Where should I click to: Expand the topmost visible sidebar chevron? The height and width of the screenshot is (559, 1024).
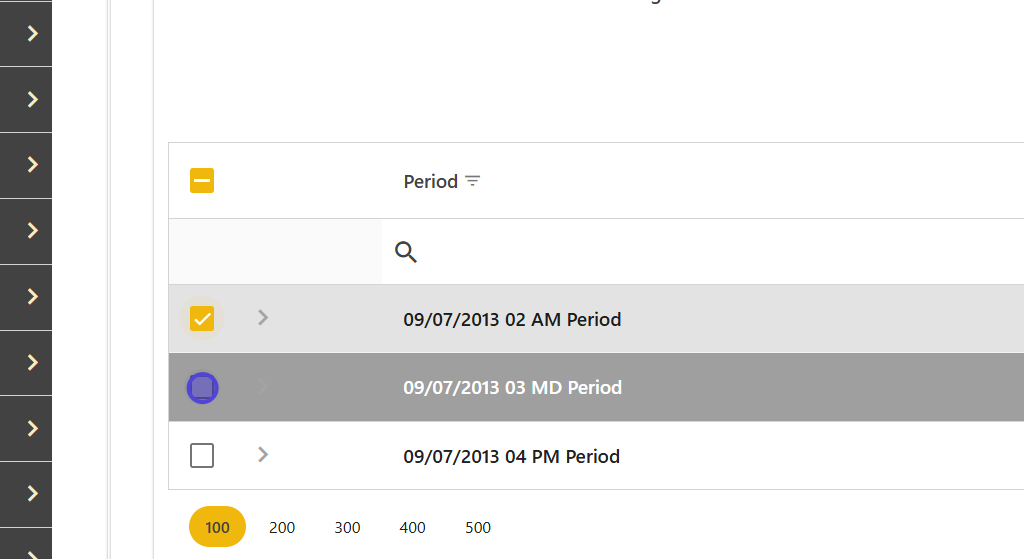pyautogui.click(x=32, y=33)
